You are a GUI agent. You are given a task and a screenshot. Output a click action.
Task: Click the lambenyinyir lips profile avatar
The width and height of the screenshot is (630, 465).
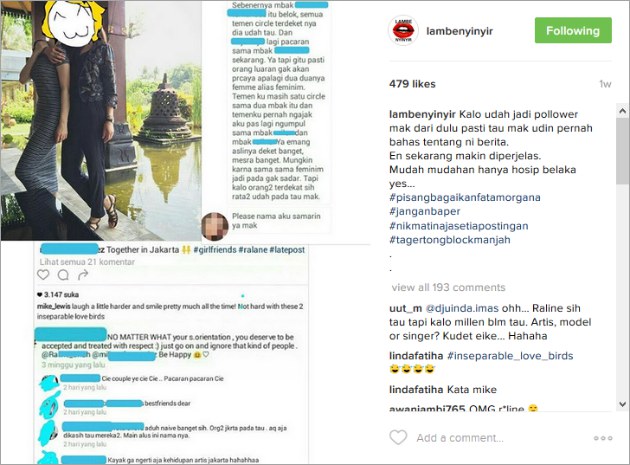coord(403,31)
